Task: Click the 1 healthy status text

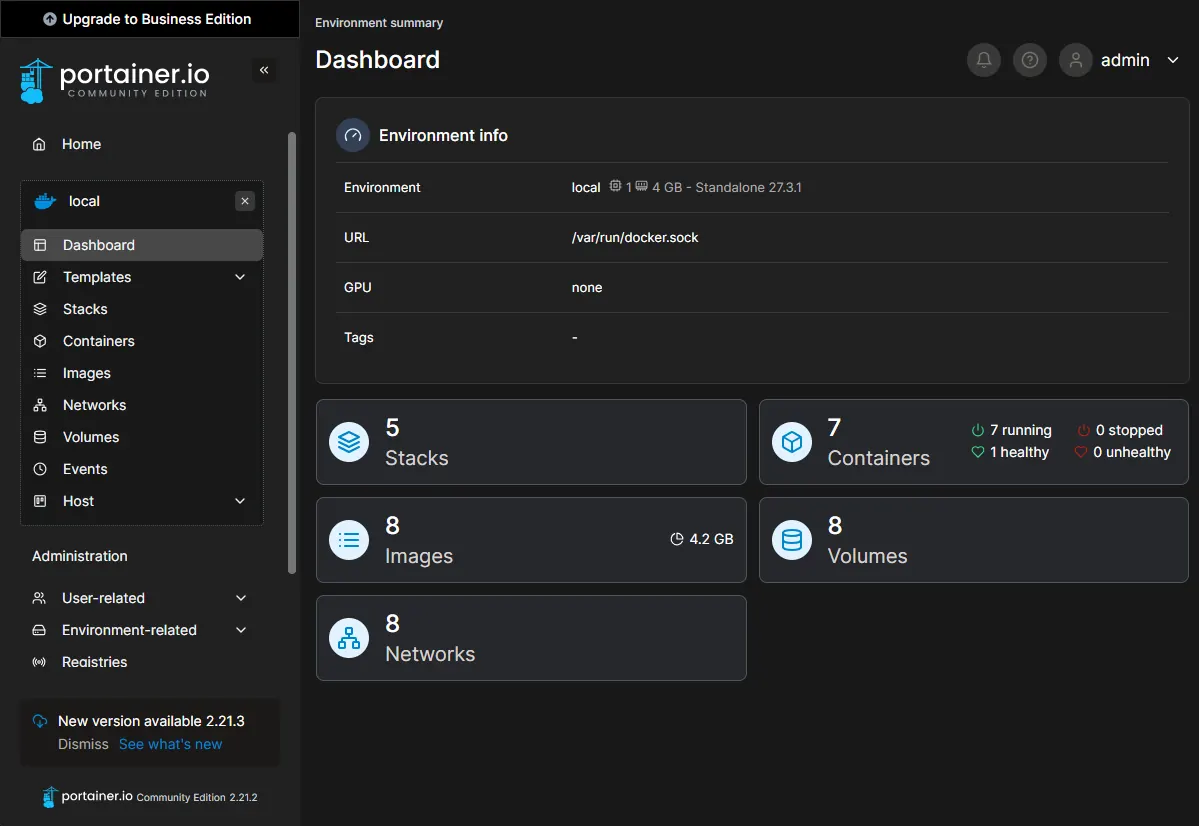Action: tap(1019, 453)
